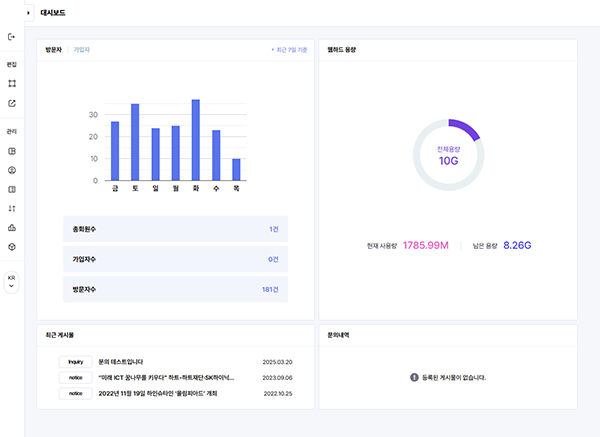Click the 1건 total member value
Screen dimensions: 600x437
pyautogui.click(x=274, y=229)
